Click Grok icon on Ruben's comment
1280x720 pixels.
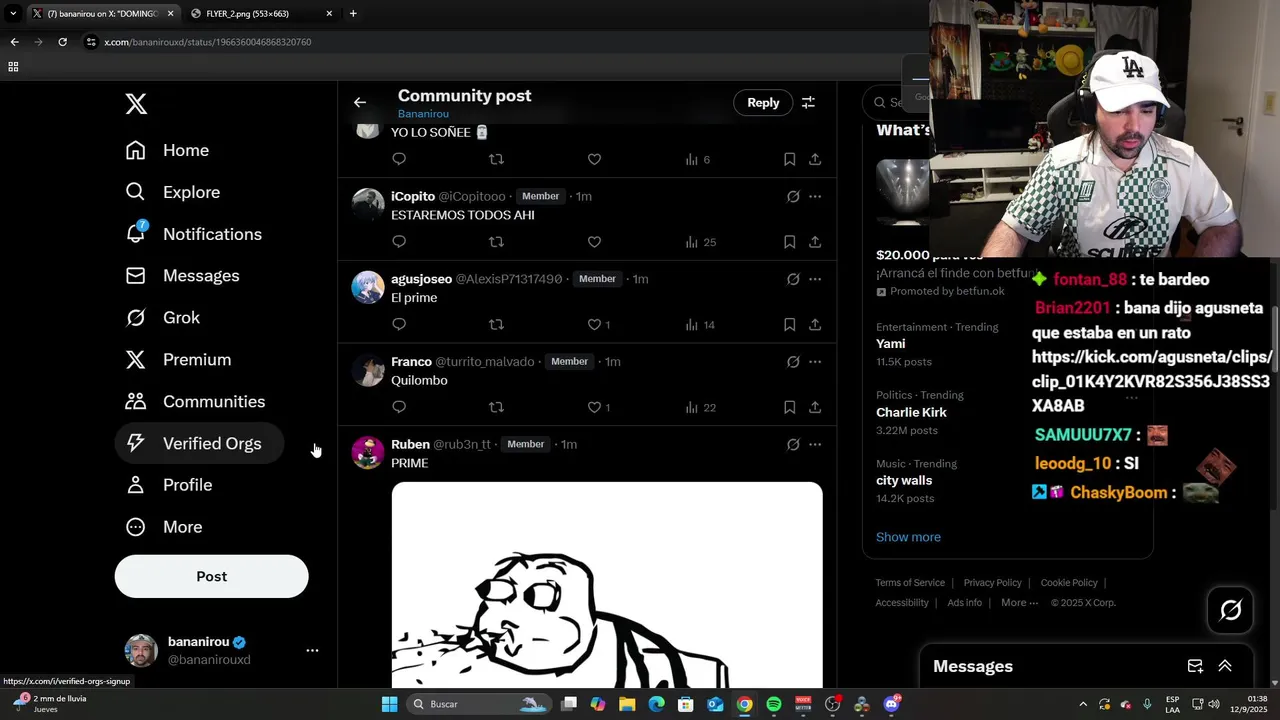click(793, 444)
